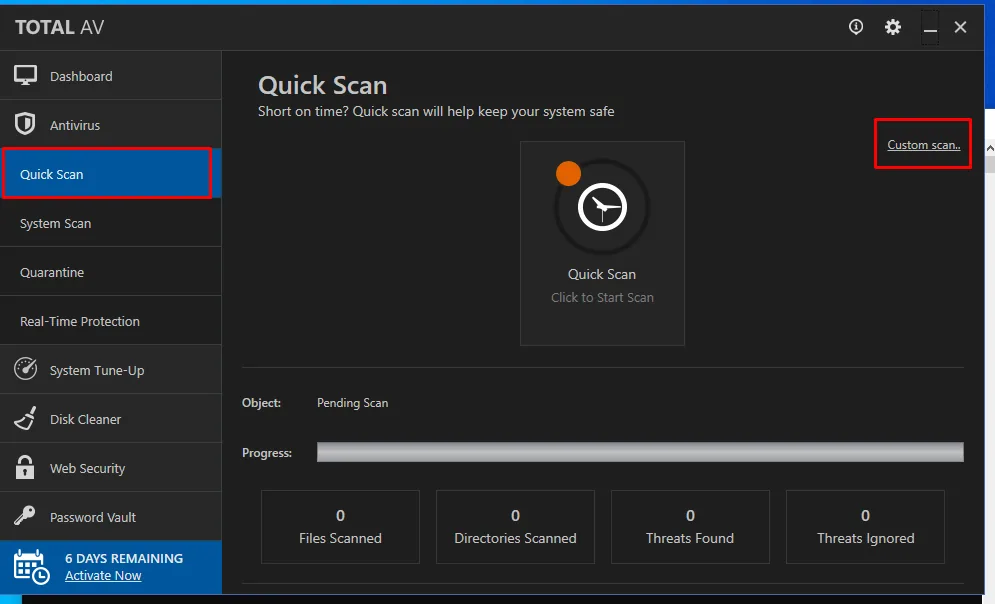Open the Dashboard section
The image size is (995, 604).
[110, 76]
